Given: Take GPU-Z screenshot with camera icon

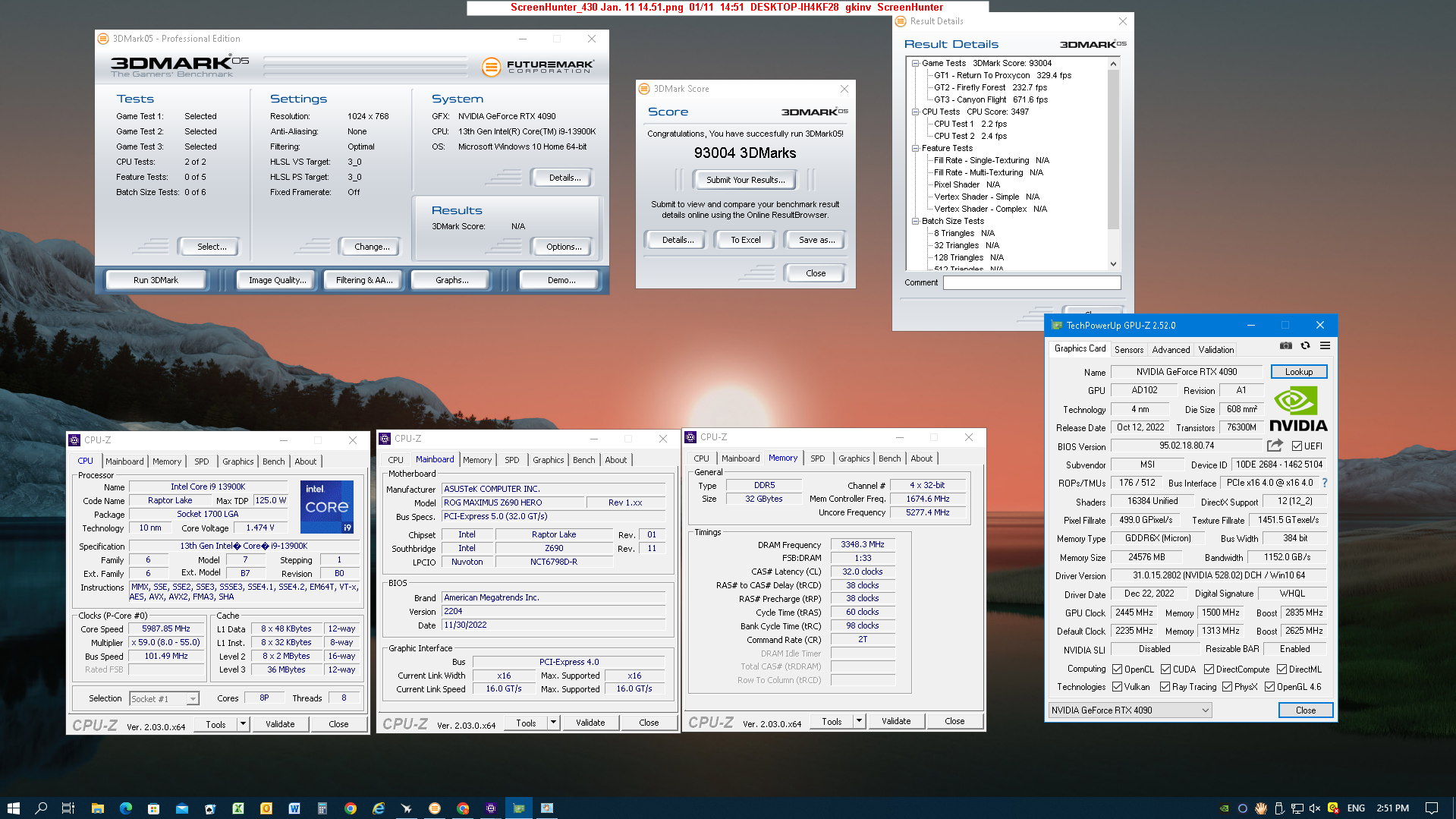Looking at the screenshot, I should point(1285,345).
